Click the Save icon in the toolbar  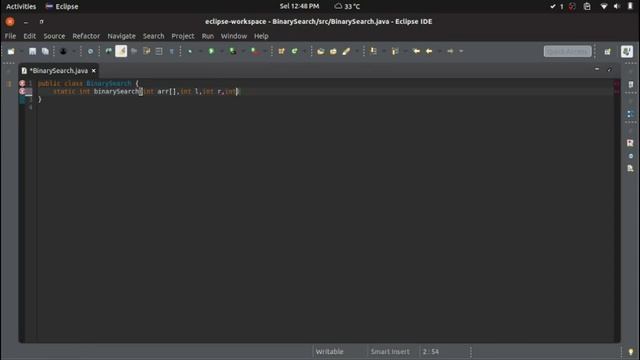(32, 51)
